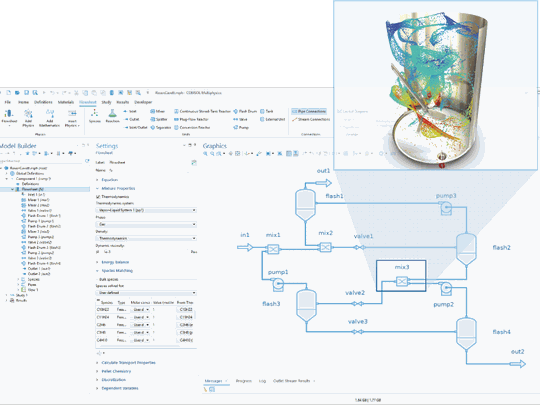The height and width of the screenshot is (405, 540).
Task: Expand the Dependent Variables section
Action: click(x=117, y=388)
